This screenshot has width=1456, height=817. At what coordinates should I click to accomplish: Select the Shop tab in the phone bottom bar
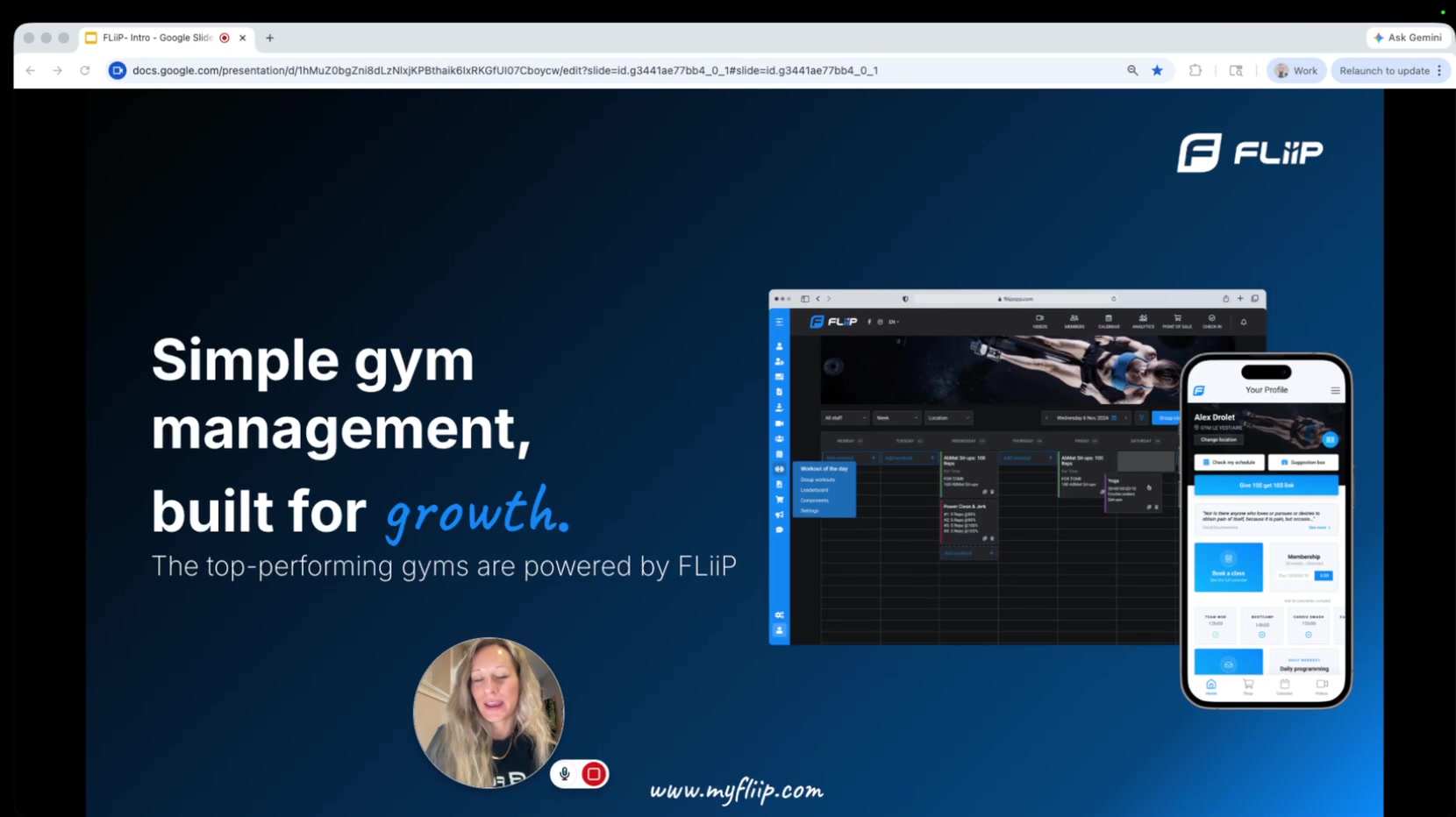(x=1248, y=687)
